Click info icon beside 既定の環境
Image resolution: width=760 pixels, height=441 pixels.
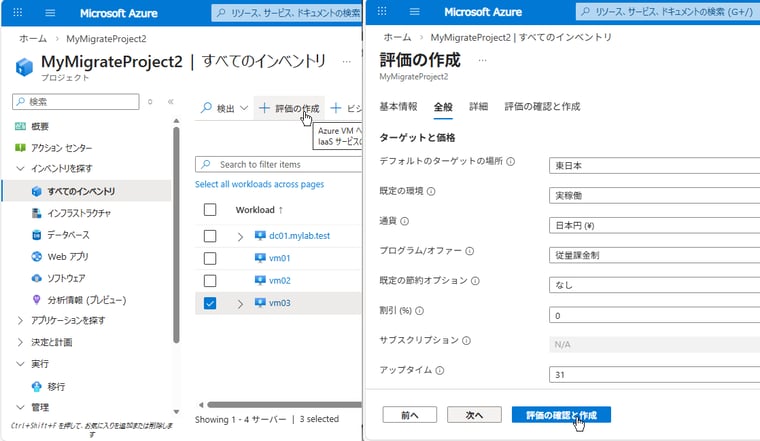coord(431,191)
